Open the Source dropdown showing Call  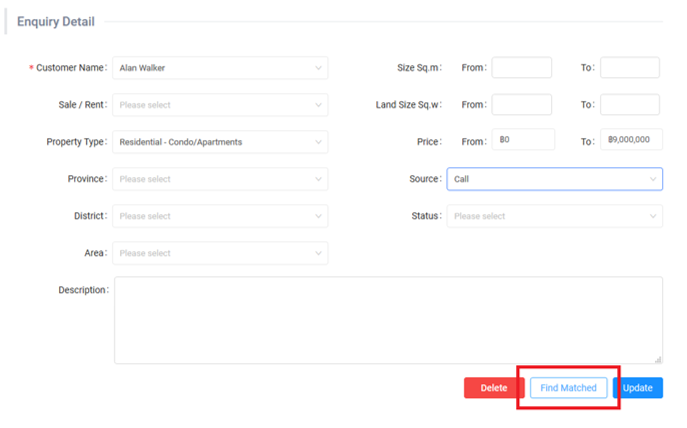[x=554, y=179]
